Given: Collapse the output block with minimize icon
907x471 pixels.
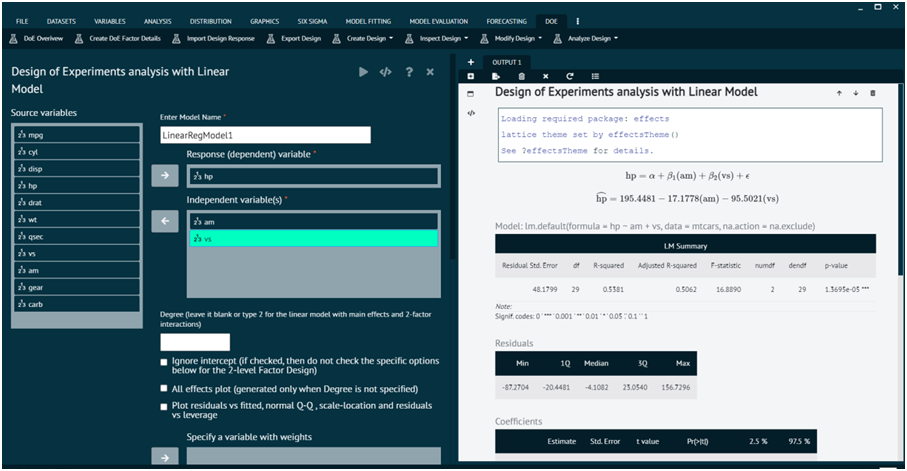Looking at the screenshot, I should point(470,94).
